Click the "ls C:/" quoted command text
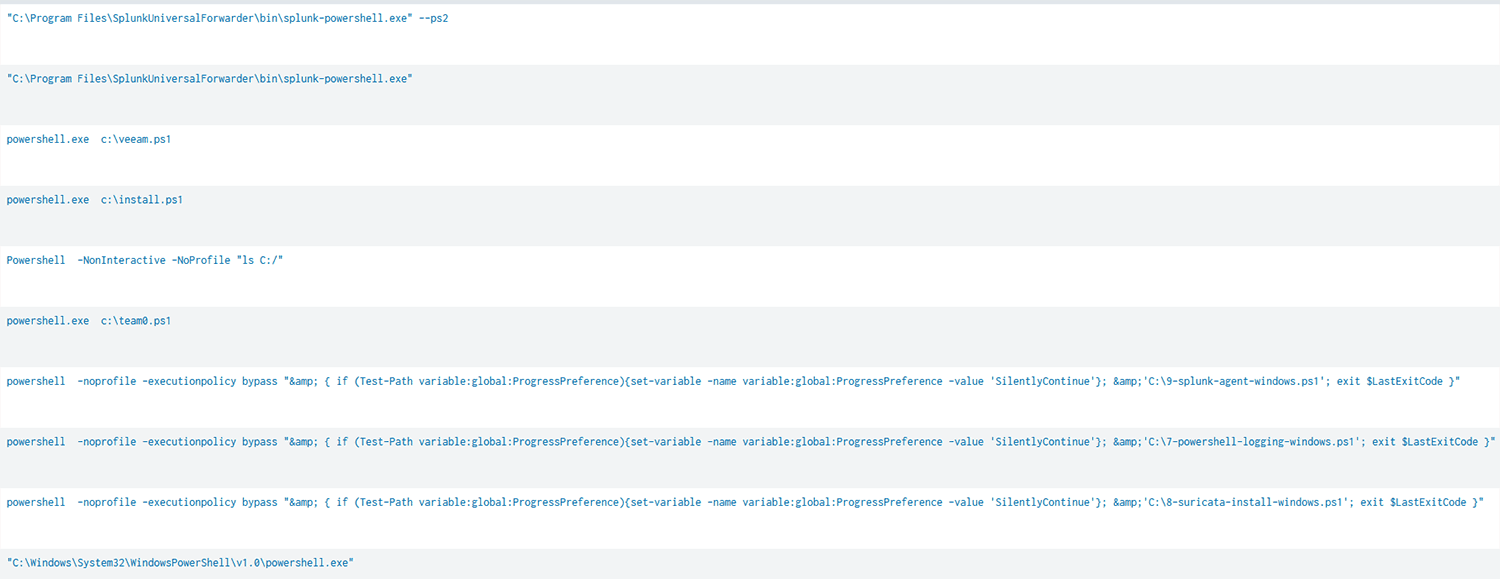Screen dimensions: 1500x579 257,261
